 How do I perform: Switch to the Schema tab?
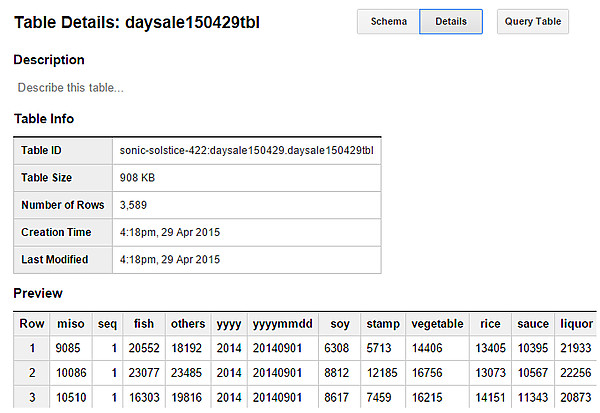(388, 21)
